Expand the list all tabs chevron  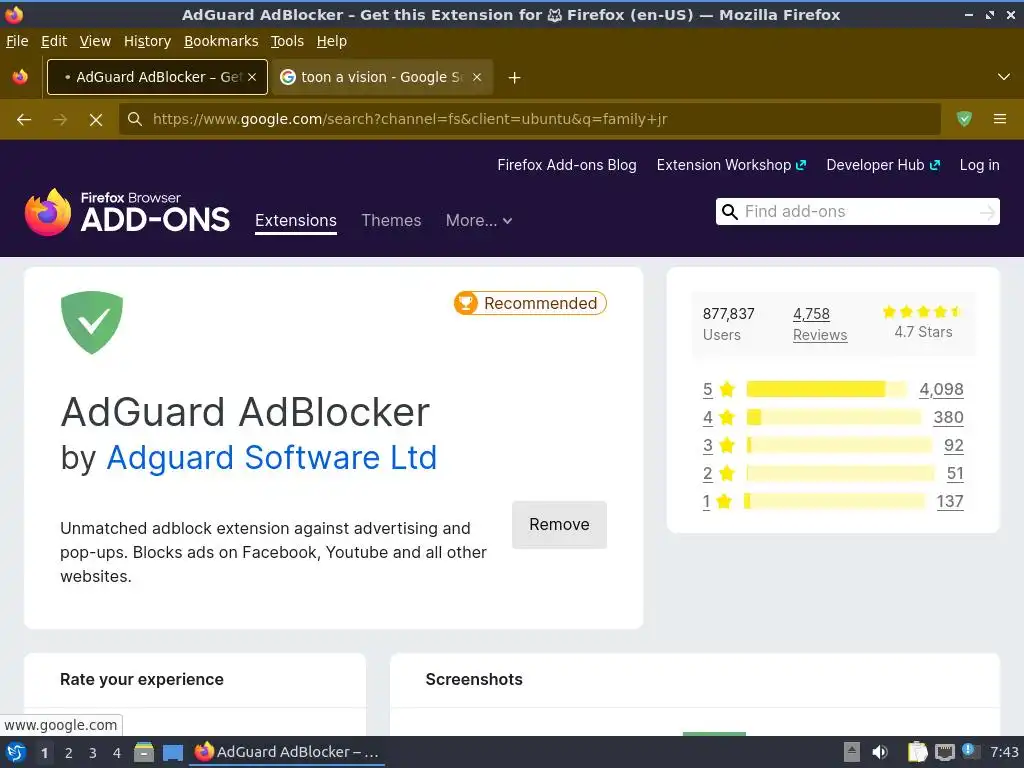[x=1004, y=77]
